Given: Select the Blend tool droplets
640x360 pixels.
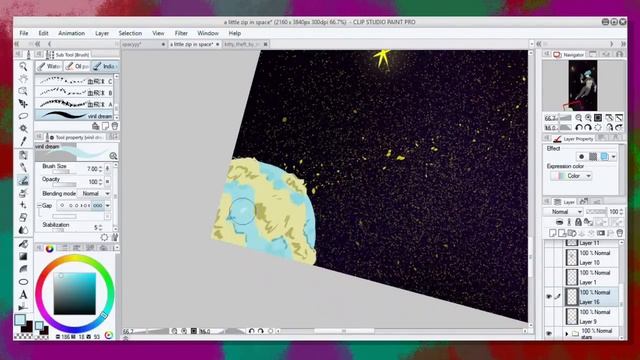Looking at the screenshot, I should click(x=23, y=230).
